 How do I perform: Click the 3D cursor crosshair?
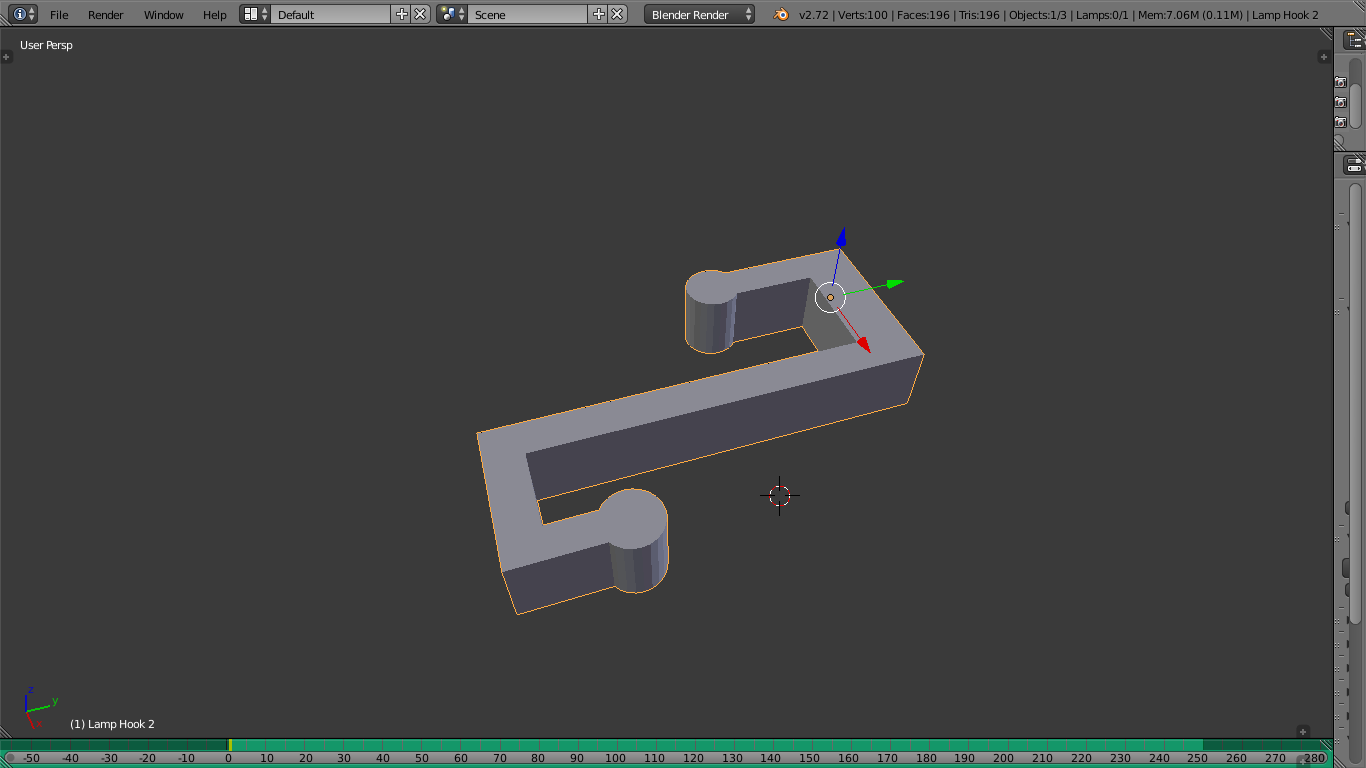780,495
